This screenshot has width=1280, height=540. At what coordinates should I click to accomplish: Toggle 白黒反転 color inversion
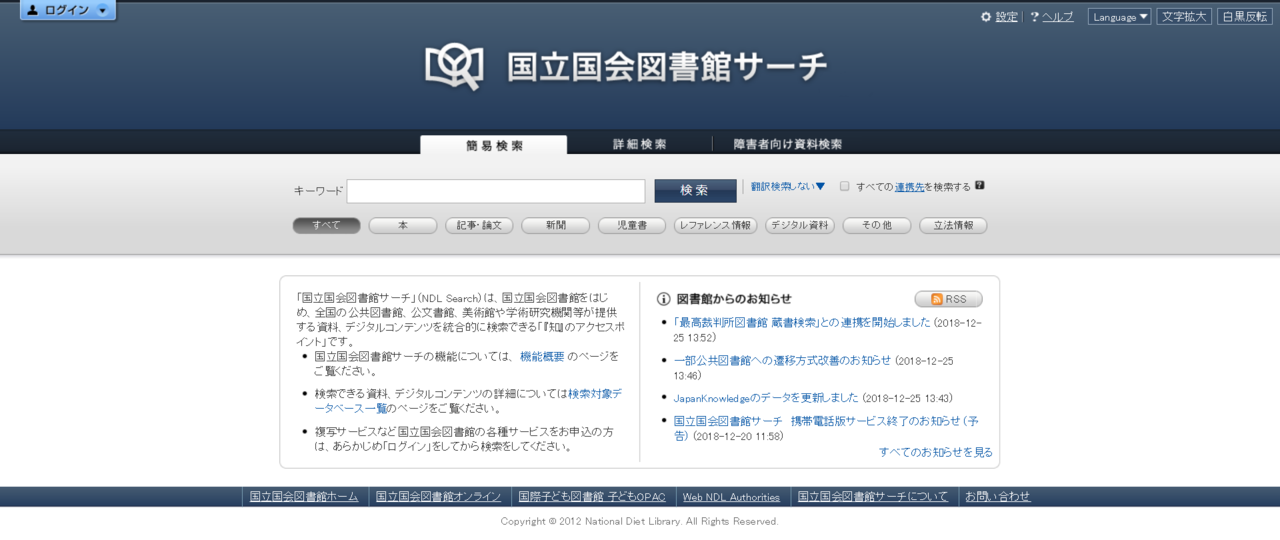[1244, 17]
